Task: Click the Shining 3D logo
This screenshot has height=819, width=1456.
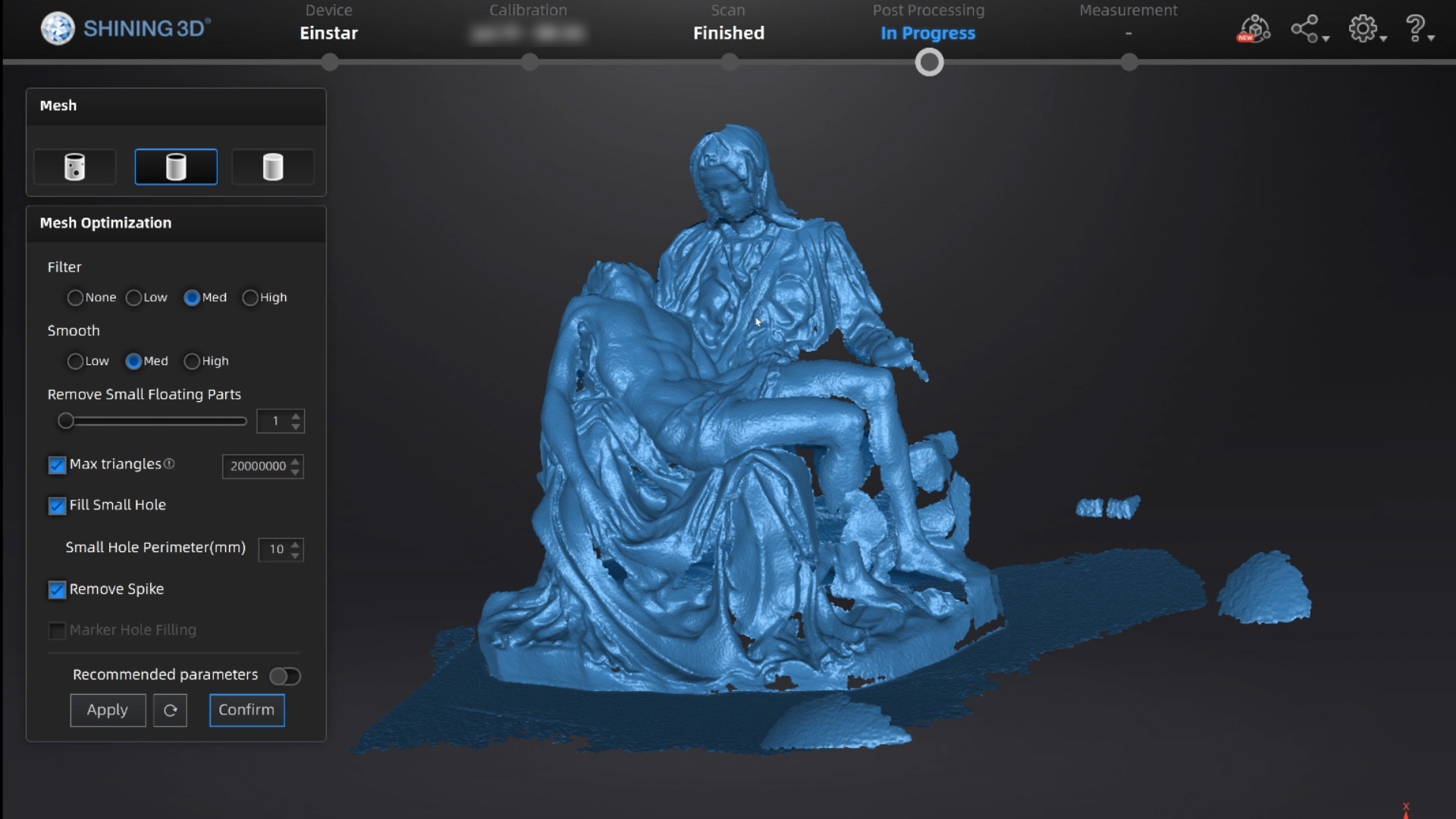Action: click(126, 29)
